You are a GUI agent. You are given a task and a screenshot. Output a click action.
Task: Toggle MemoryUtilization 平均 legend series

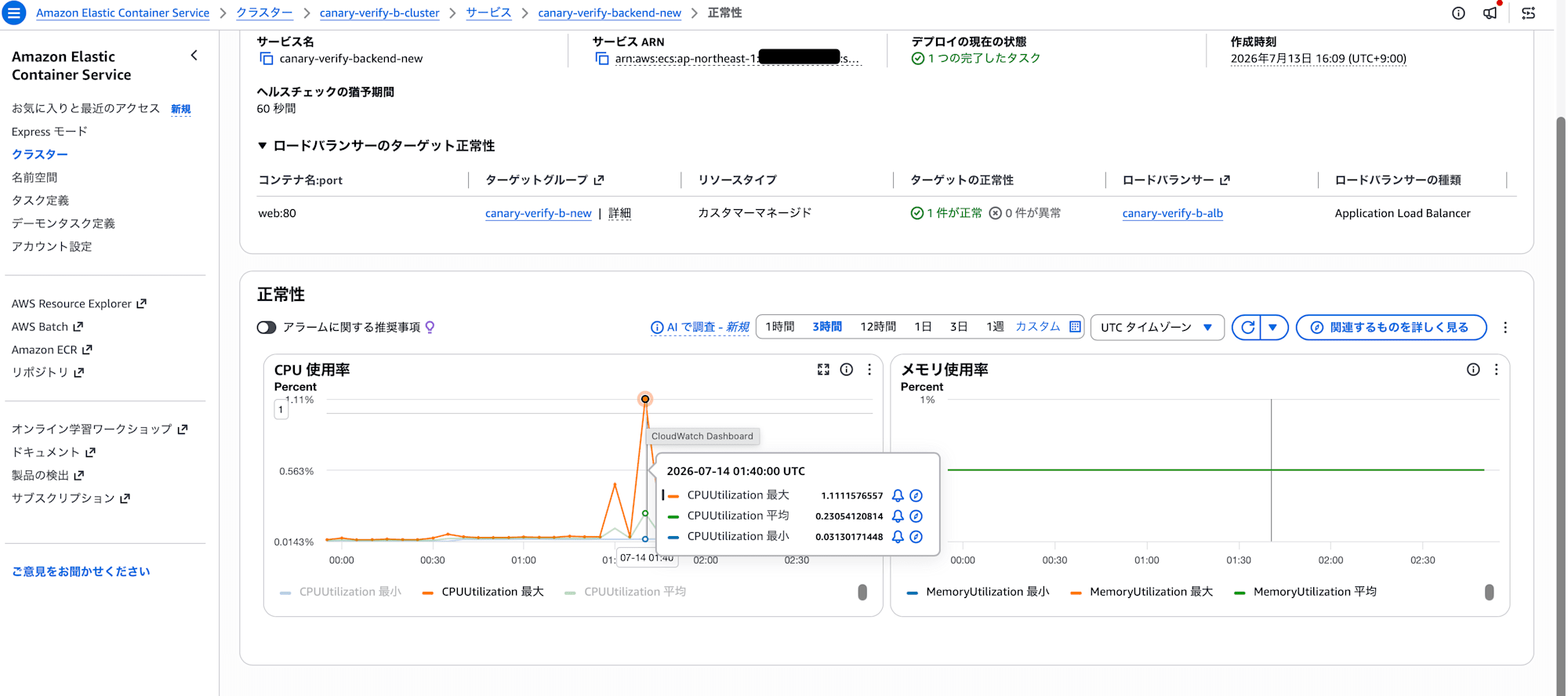(1305, 592)
